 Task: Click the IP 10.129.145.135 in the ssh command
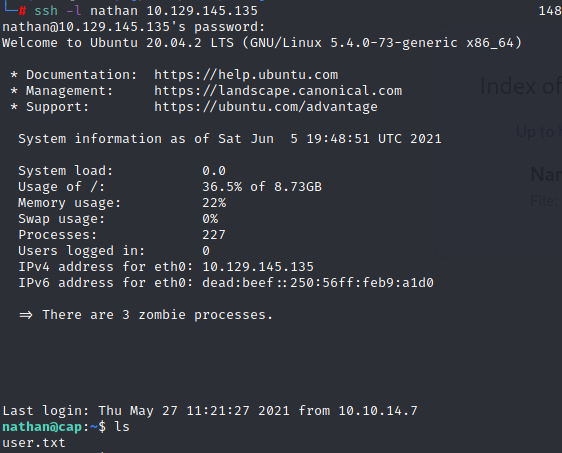tap(202, 11)
